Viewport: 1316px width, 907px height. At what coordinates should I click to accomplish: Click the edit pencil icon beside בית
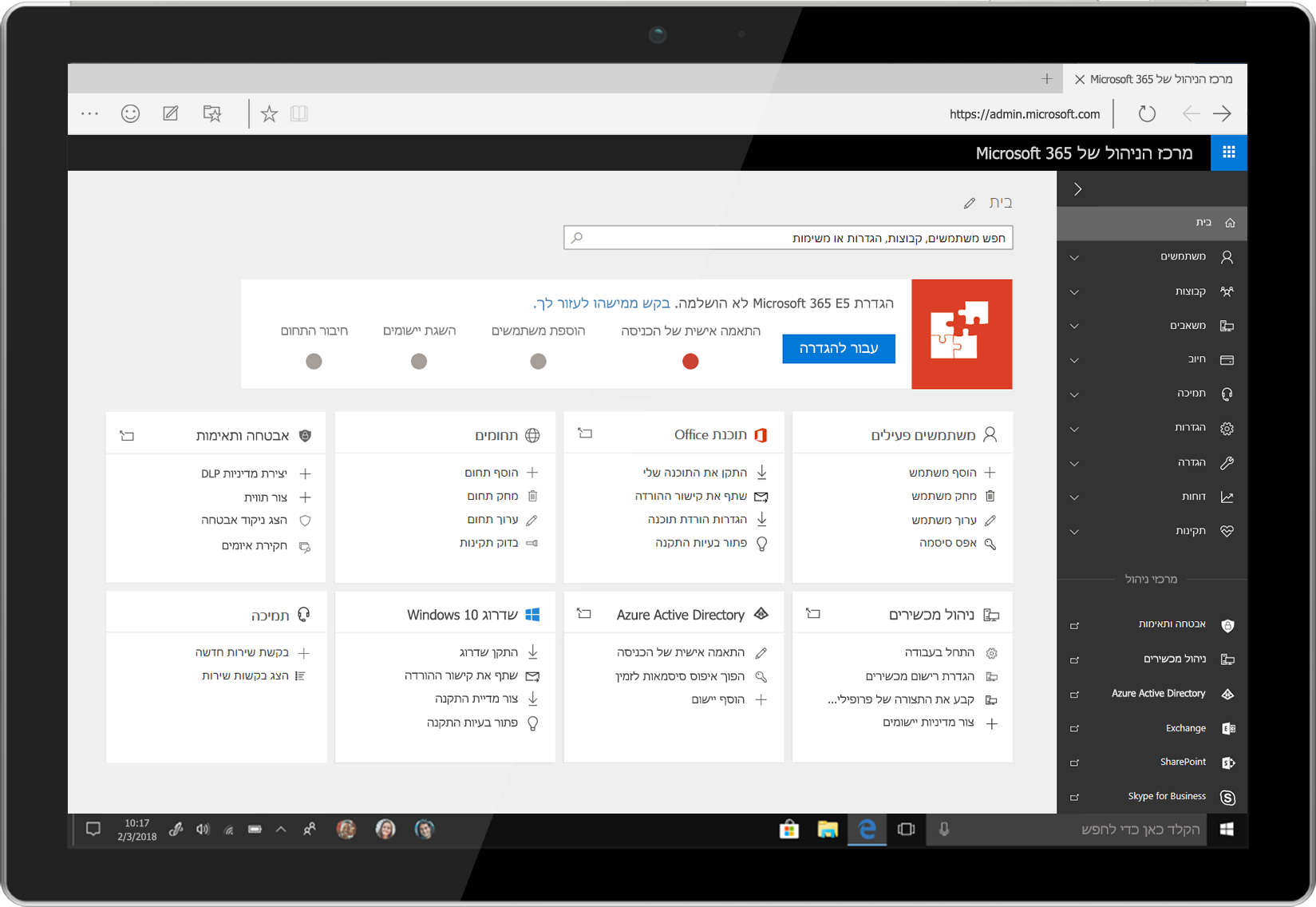(x=969, y=204)
